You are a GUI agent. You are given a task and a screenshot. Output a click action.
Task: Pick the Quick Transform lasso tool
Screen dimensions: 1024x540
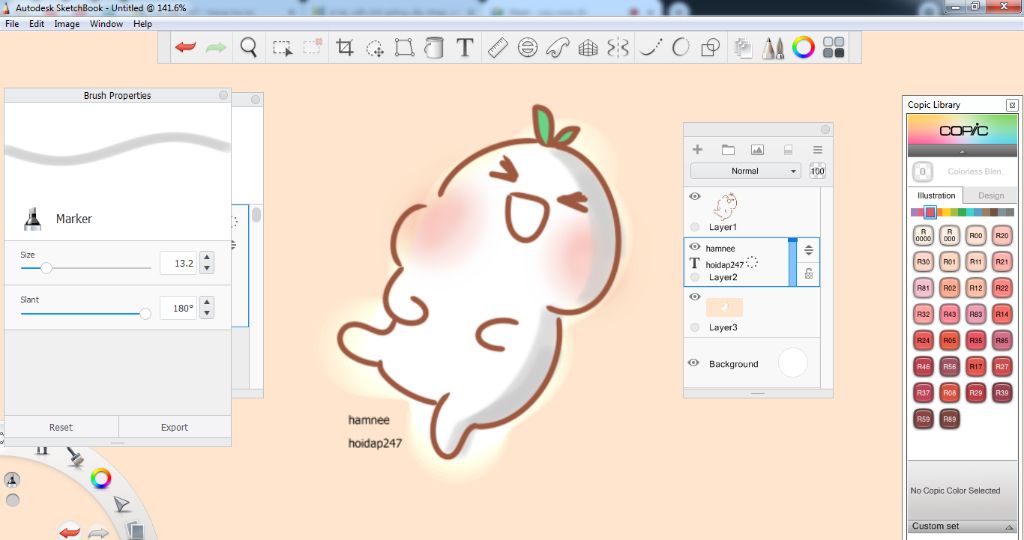[x=375, y=48]
